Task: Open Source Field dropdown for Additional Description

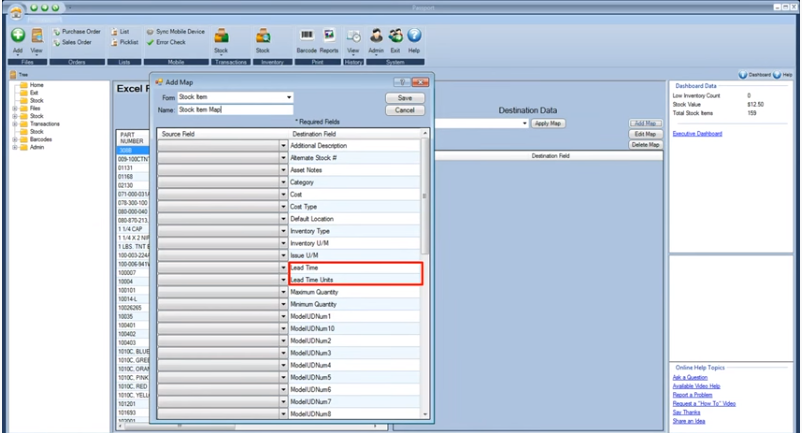Action: (283, 146)
